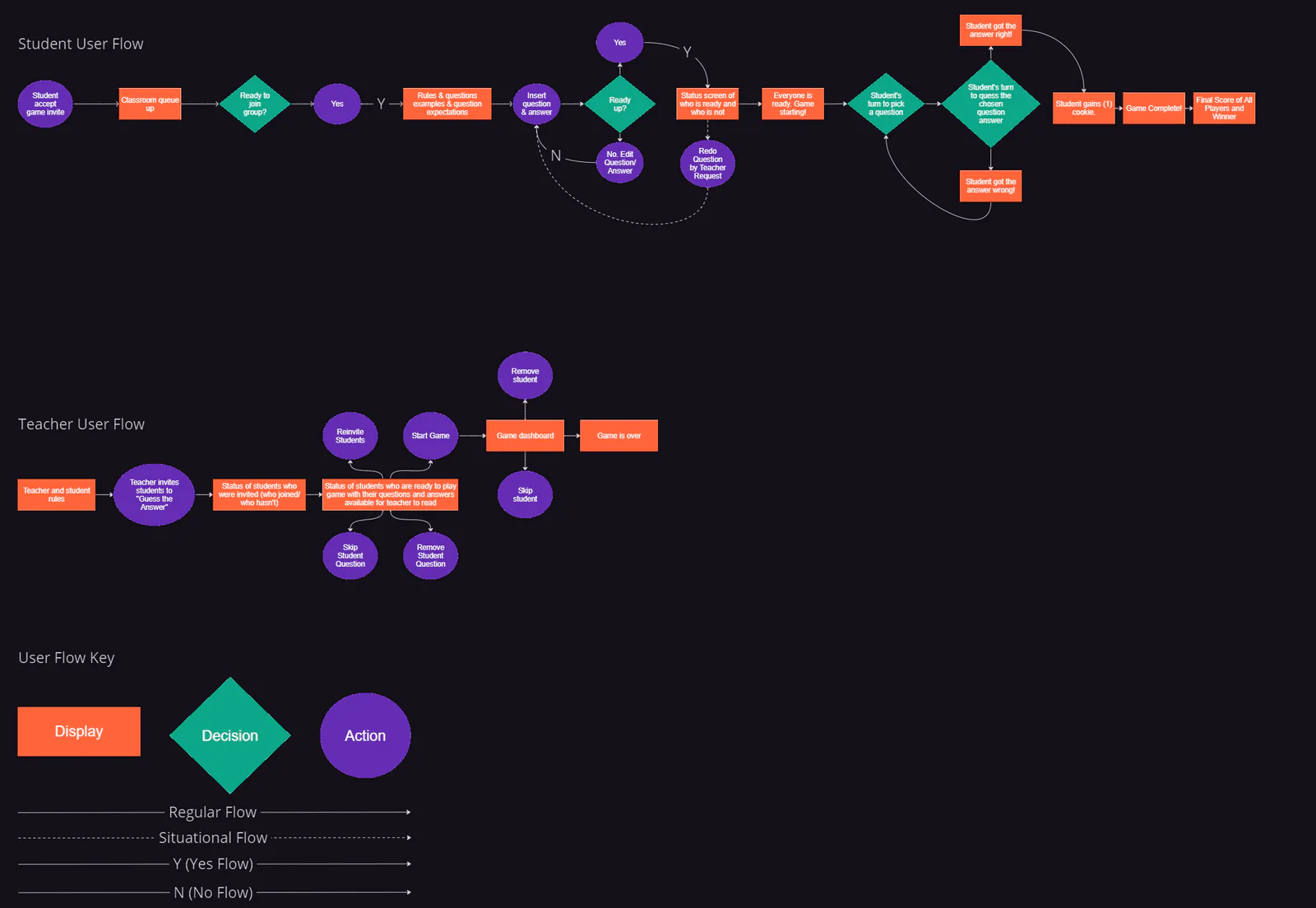Select the orange 'Display' key rectangle
The width and height of the screenshot is (1316, 908).
[79, 731]
